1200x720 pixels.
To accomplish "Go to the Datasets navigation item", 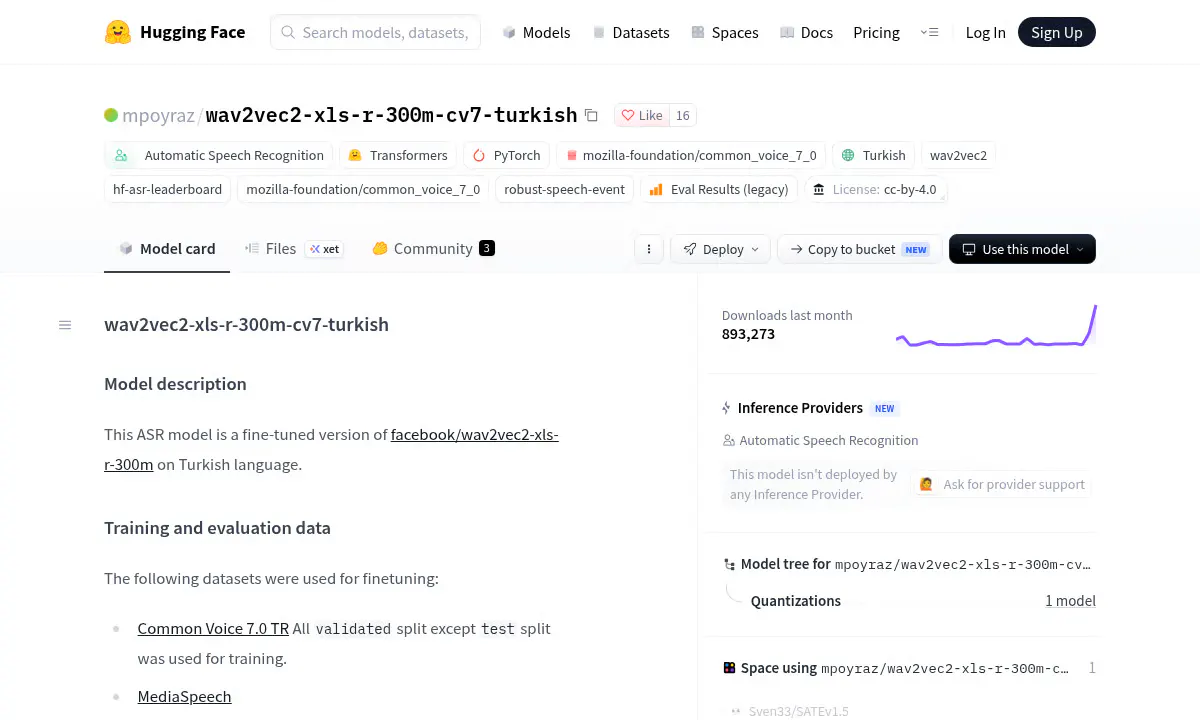I will coord(631,32).
